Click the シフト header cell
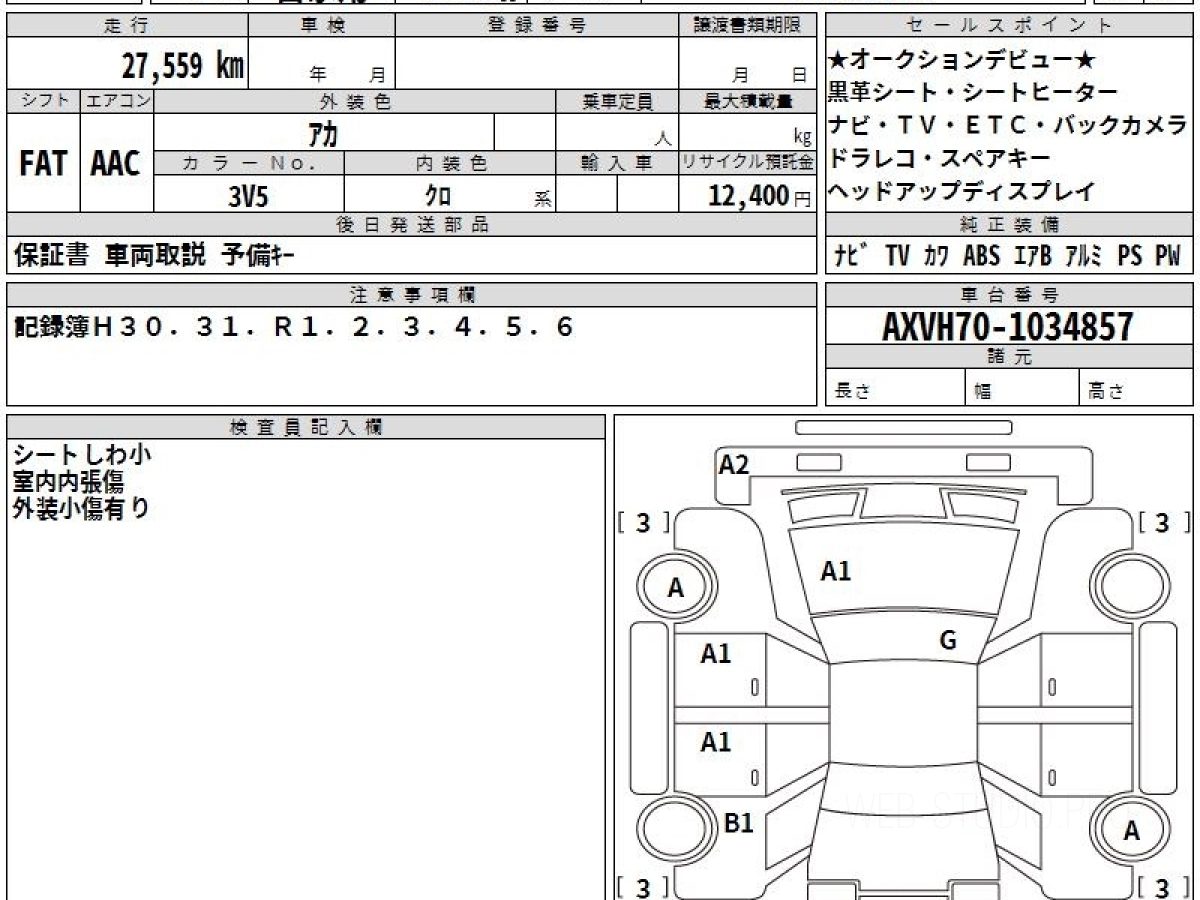This screenshot has width=1200, height=900. [44, 101]
